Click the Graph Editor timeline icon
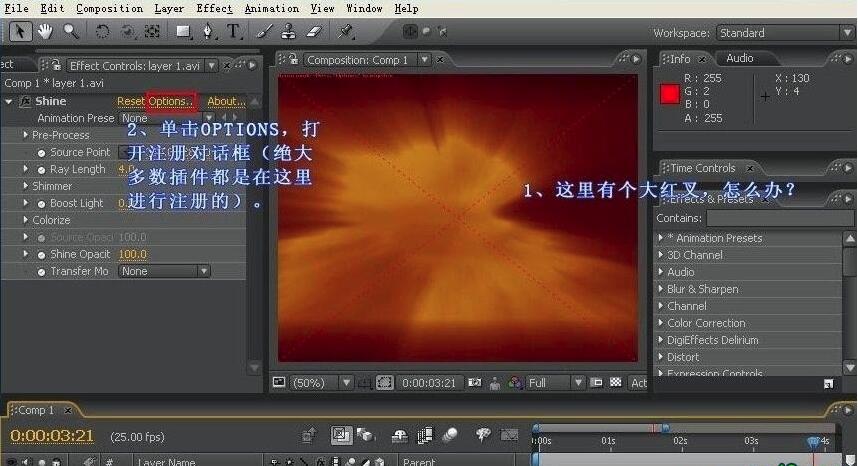Image resolution: width=858 pixels, height=466 pixels. (x=509, y=435)
